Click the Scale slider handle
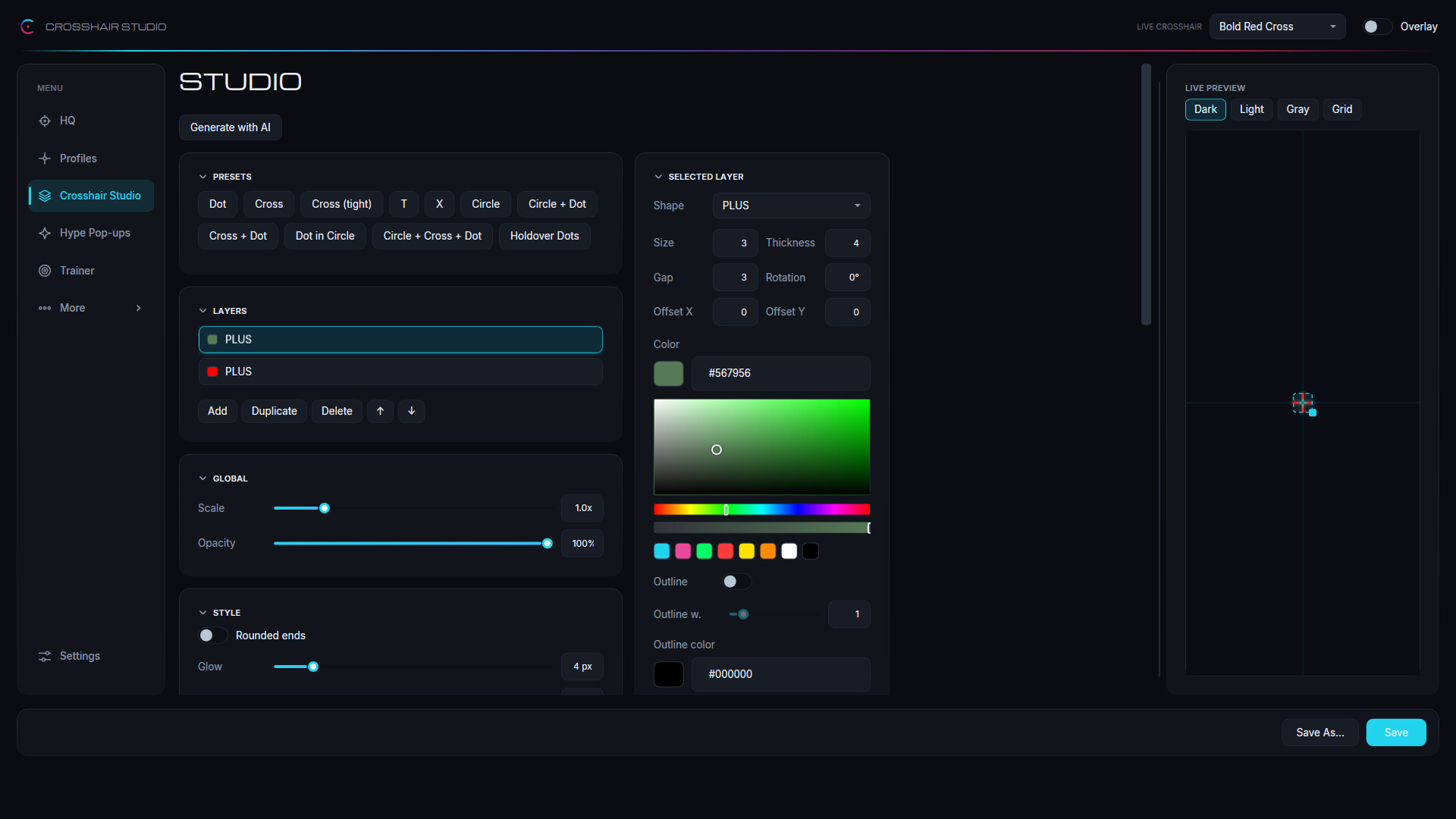 coord(325,508)
